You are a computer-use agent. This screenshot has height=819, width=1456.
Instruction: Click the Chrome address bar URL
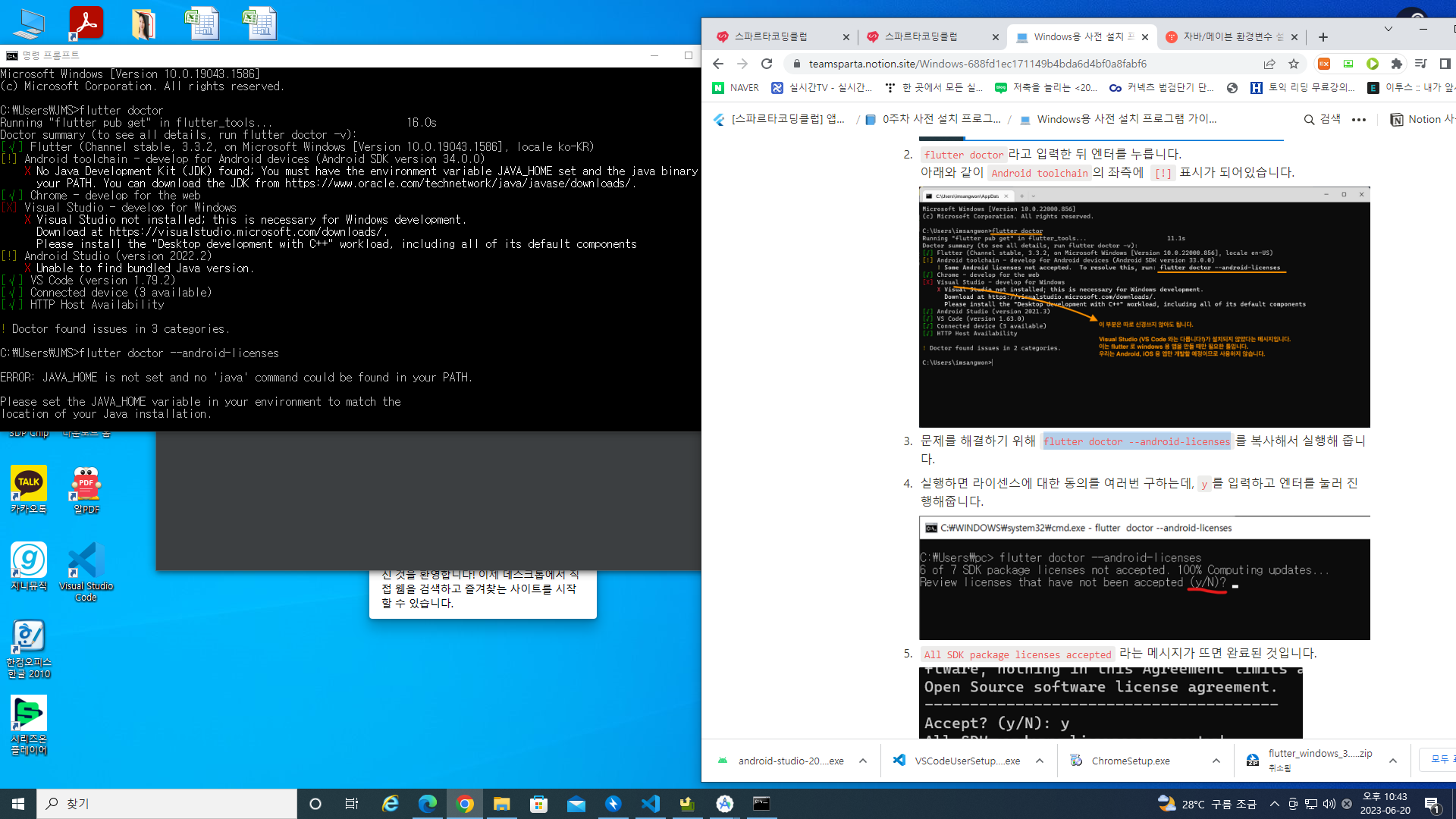click(x=977, y=64)
